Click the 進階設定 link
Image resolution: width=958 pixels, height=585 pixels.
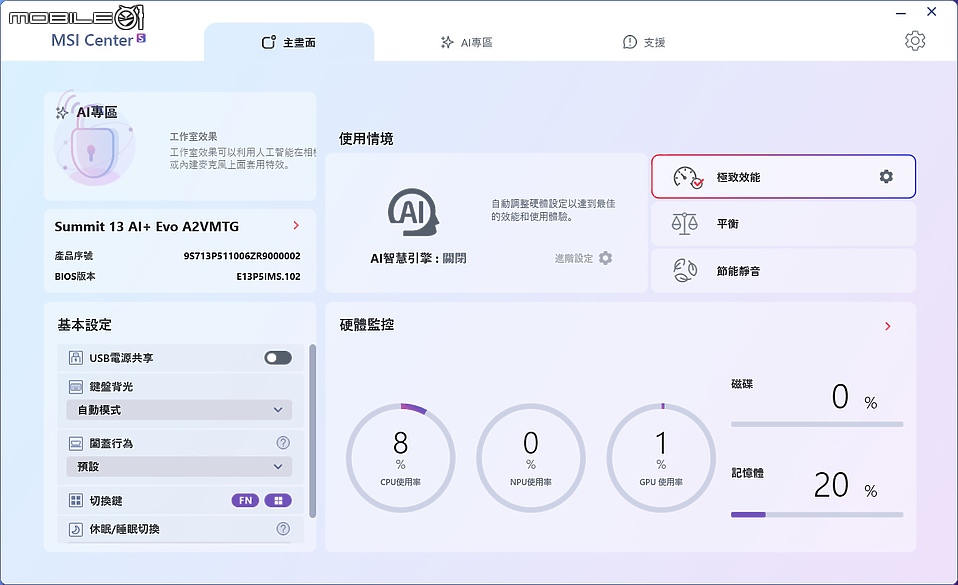tap(574, 259)
